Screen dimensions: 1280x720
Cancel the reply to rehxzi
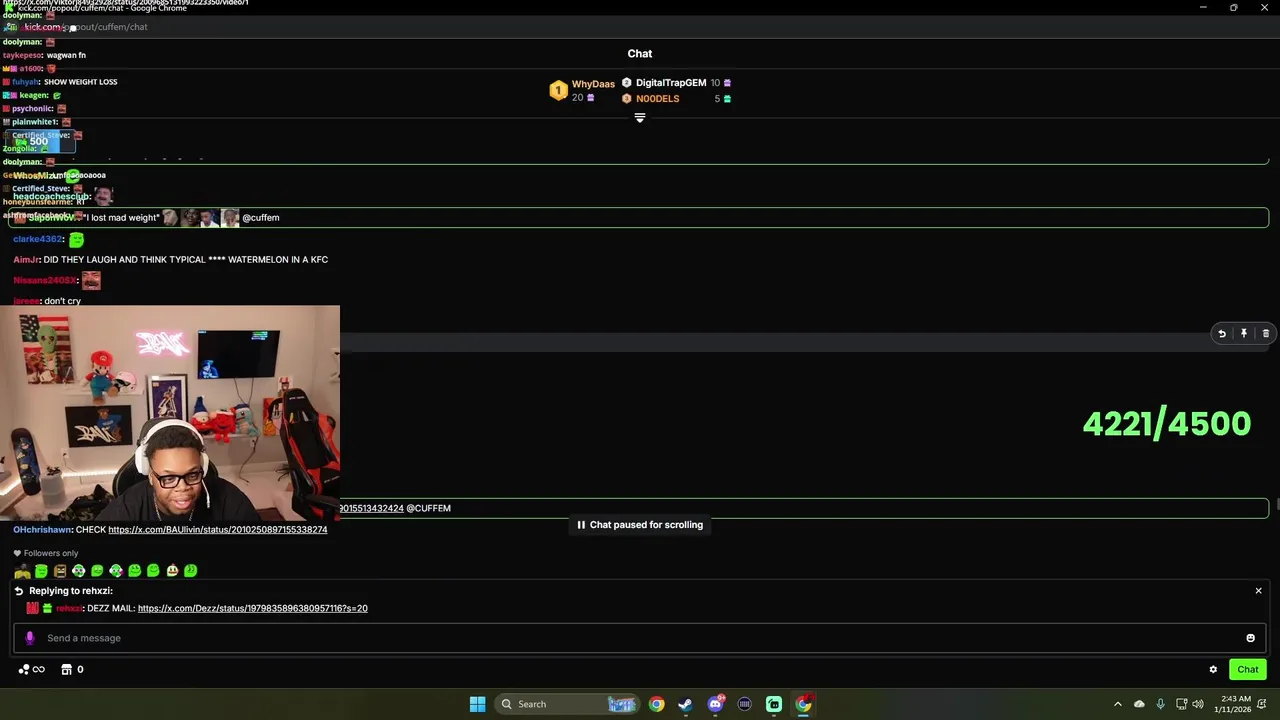(1258, 591)
